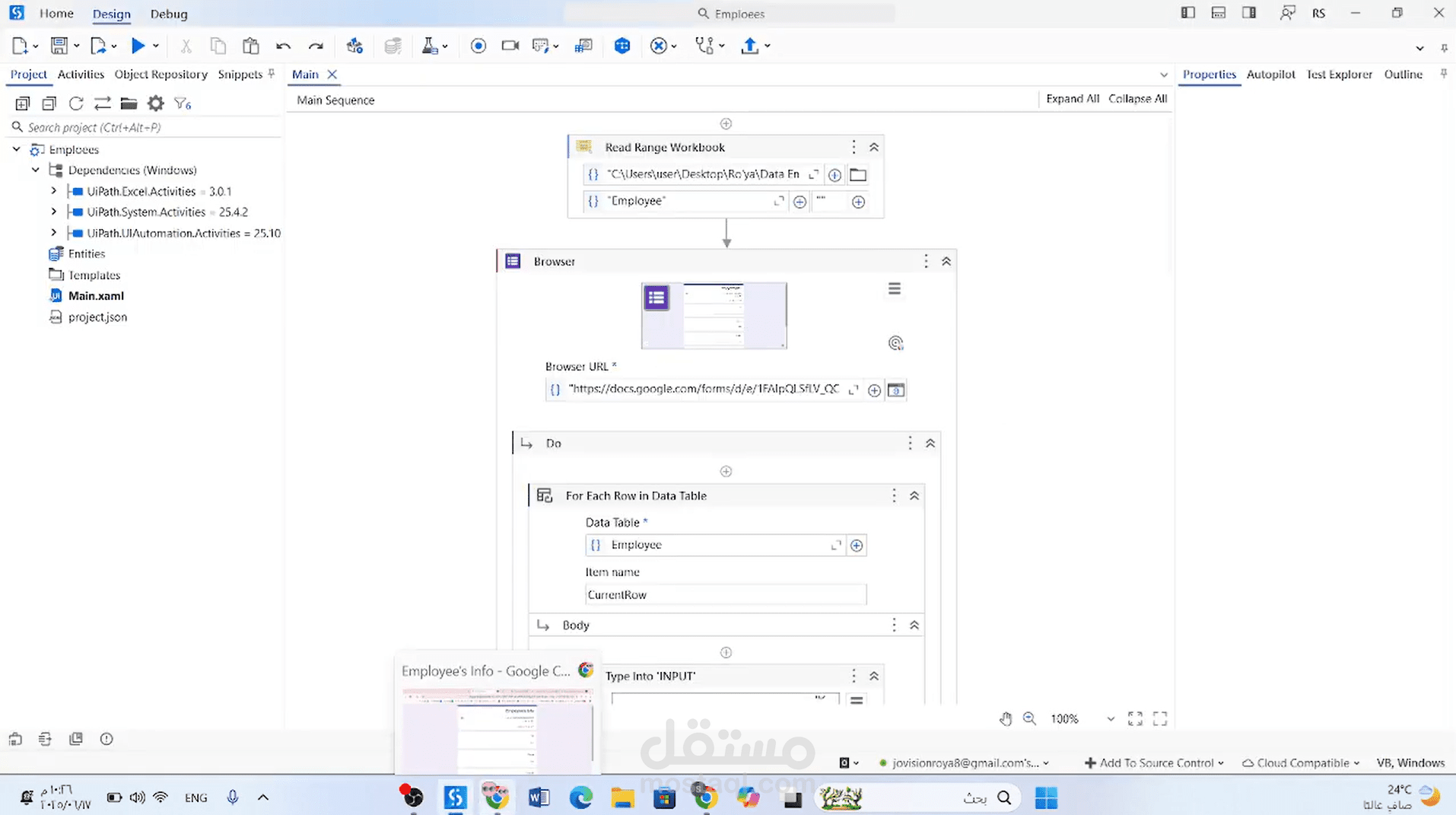Collapse the Type Into 'INPUT' activity
The height and width of the screenshot is (815, 1456).
click(x=874, y=677)
